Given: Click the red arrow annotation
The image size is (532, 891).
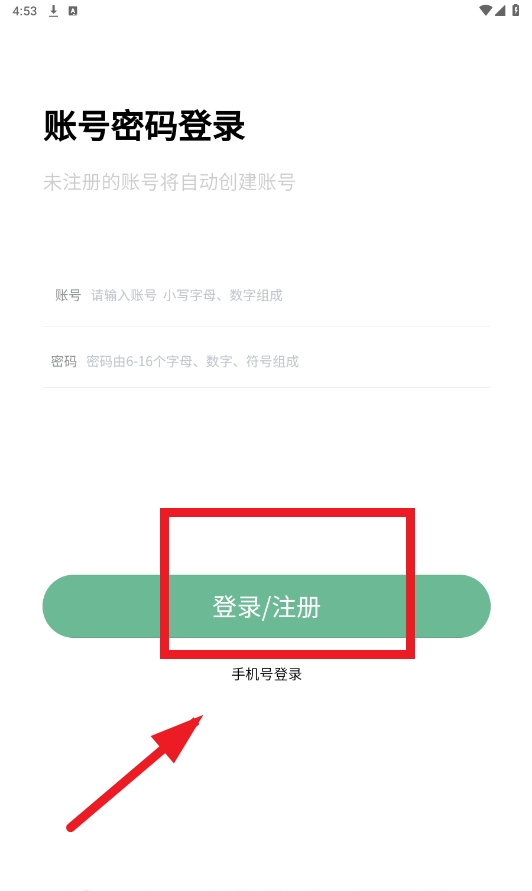Looking at the screenshot, I should [x=135, y=773].
